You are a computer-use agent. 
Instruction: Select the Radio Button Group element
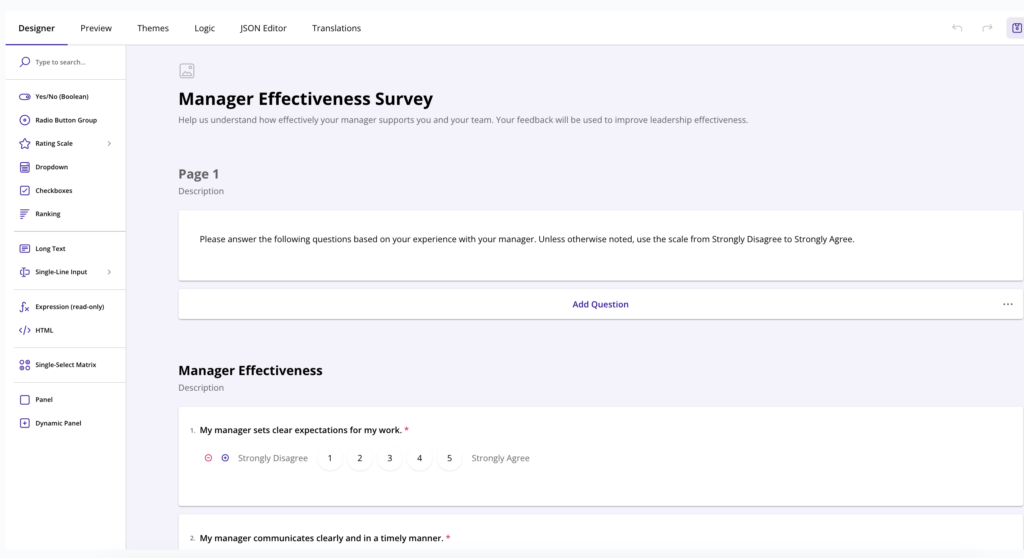(66, 120)
